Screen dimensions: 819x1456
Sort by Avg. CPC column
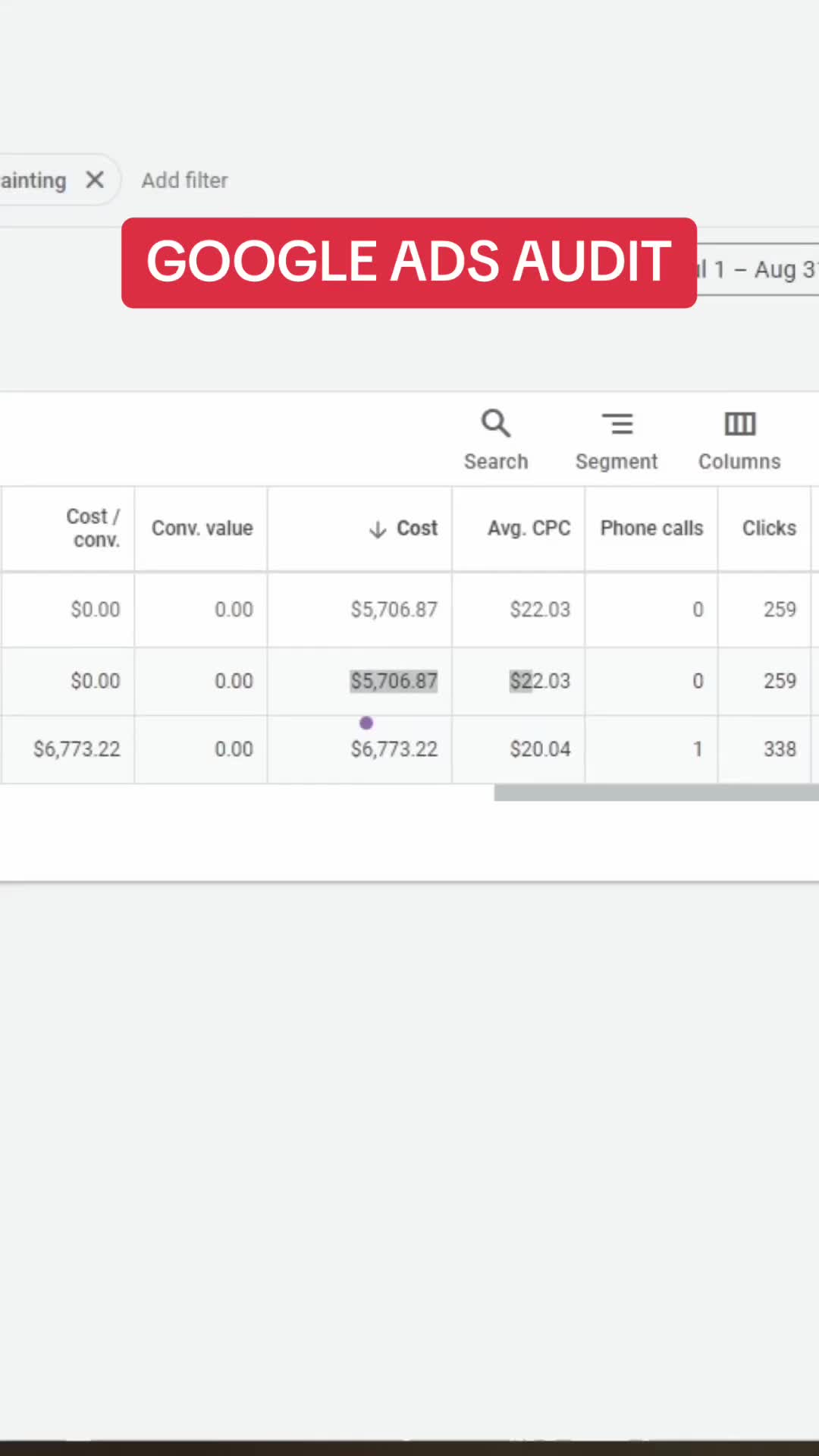[x=529, y=528]
